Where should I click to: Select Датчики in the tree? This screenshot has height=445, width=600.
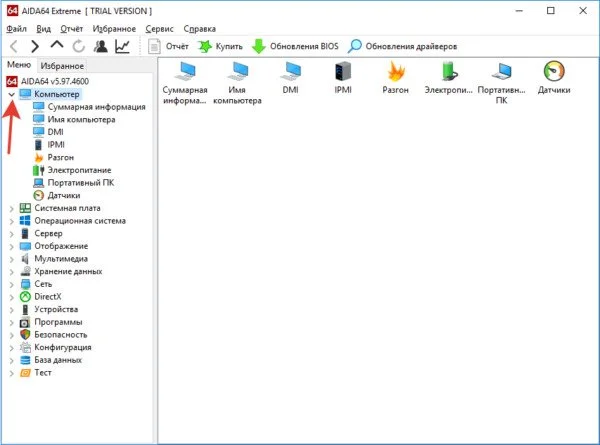pyautogui.click(x=64, y=195)
